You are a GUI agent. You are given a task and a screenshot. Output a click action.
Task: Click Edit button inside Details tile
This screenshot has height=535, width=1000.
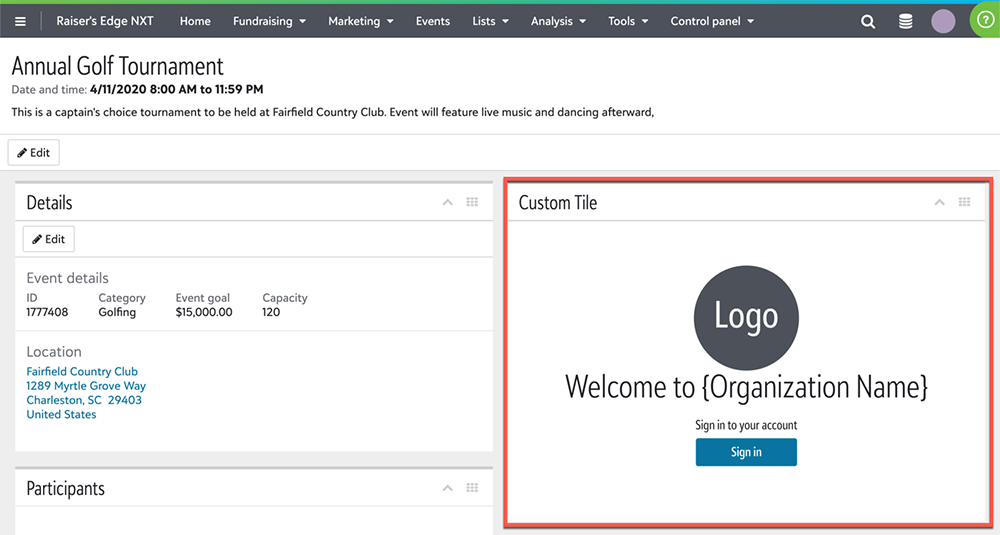[48, 239]
